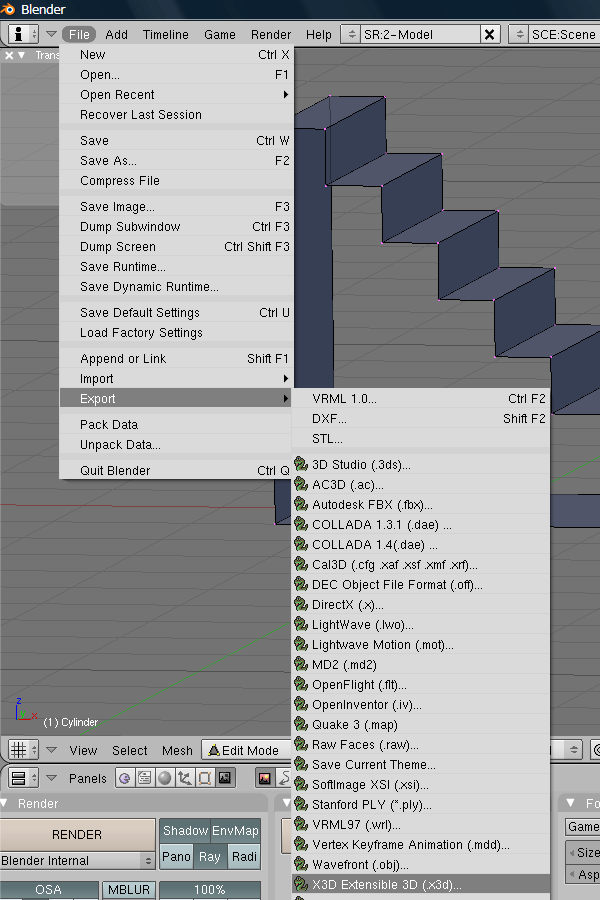The height and width of the screenshot is (900, 600).
Task: Toggle Pano panorama rendering
Action: click(x=176, y=856)
